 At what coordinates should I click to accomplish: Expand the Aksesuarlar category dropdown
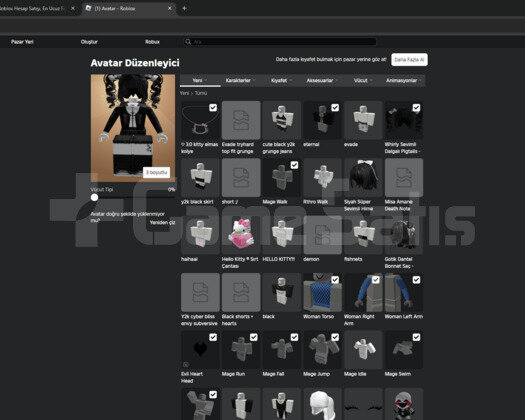(x=322, y=80)
